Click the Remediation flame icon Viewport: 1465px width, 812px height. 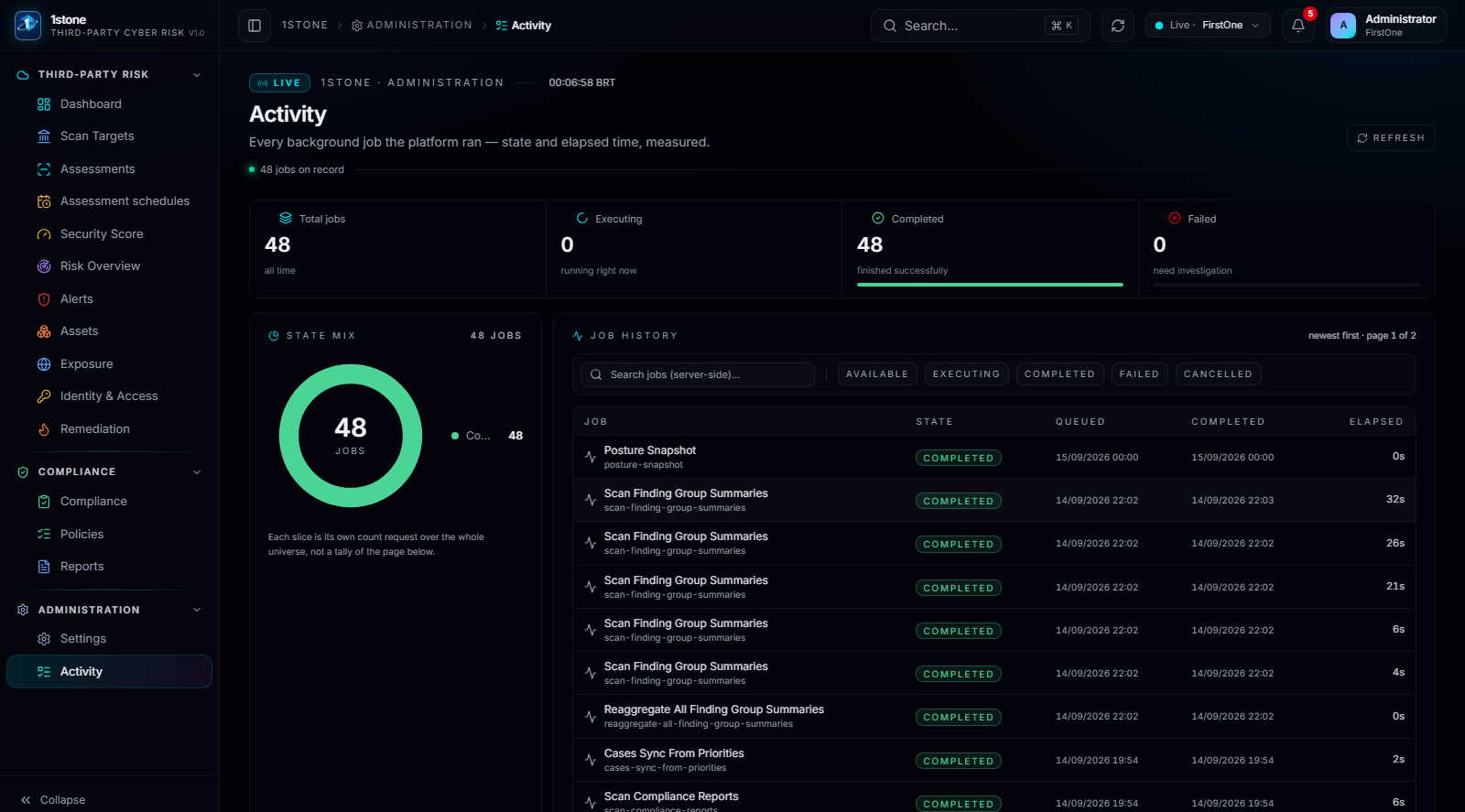click(44, 429)
